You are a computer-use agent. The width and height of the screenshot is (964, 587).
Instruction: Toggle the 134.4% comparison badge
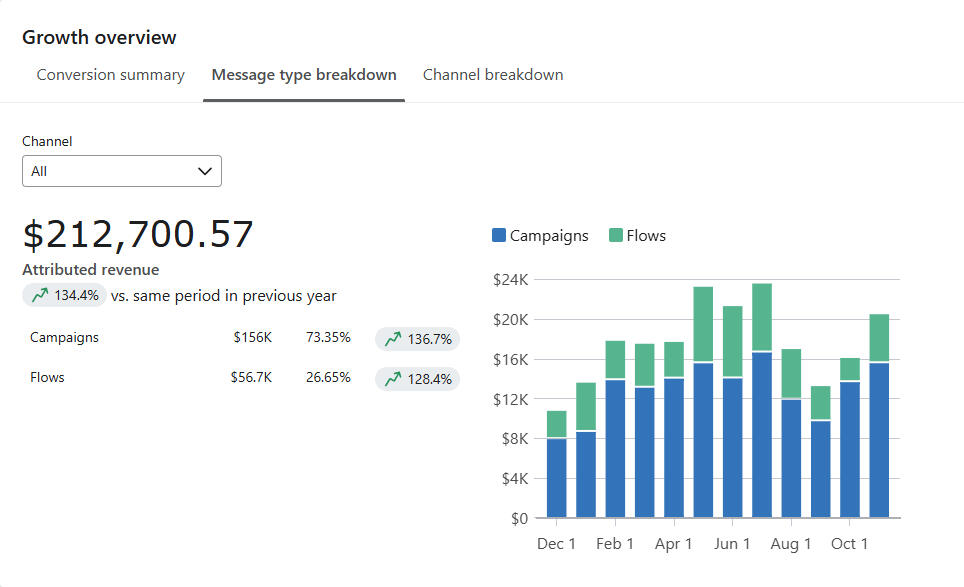pyautogui.click(x=64, y=295)
